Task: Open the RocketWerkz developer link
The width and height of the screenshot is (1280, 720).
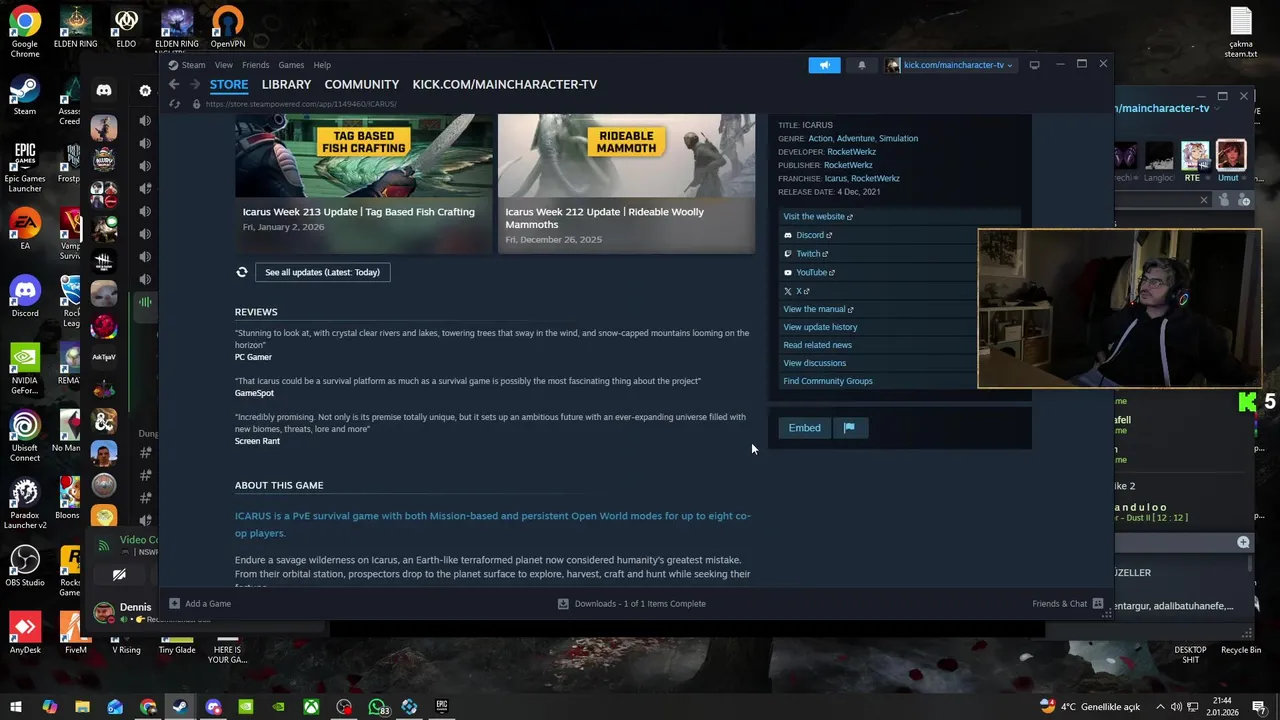Action: (x=851, y=152)
